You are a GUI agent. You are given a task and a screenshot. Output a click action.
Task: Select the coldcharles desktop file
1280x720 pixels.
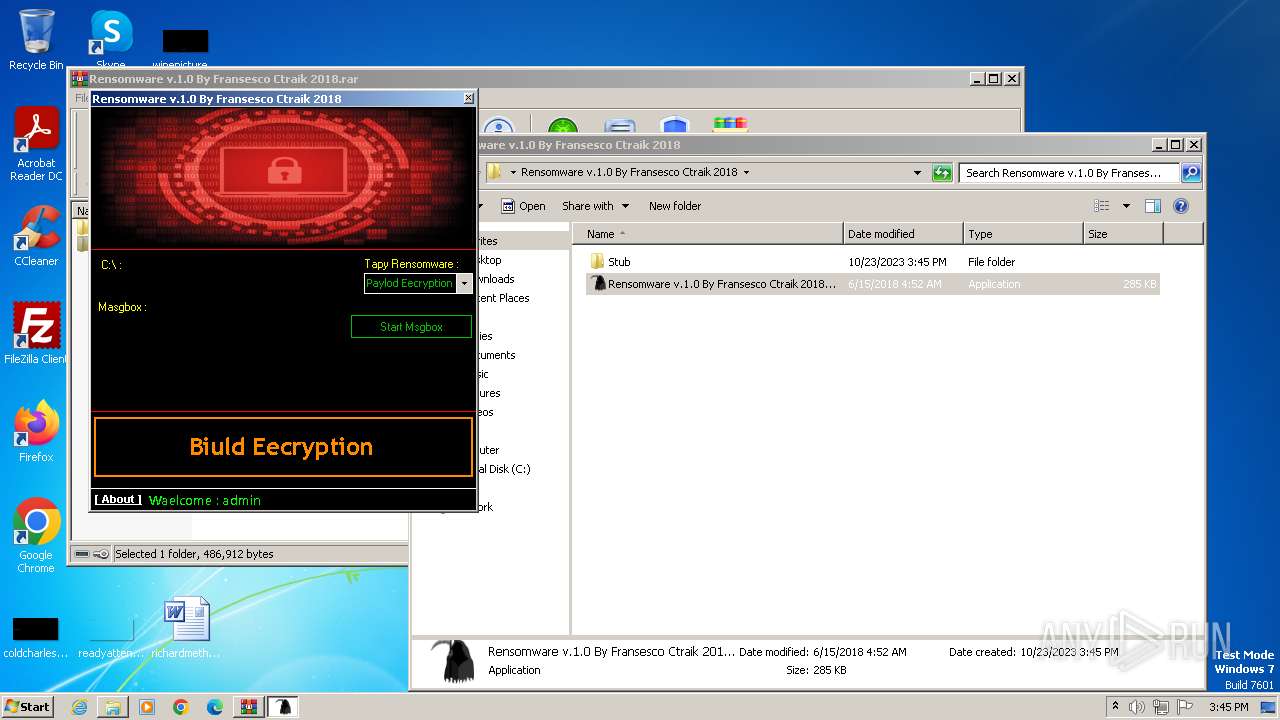coord(36,636)
